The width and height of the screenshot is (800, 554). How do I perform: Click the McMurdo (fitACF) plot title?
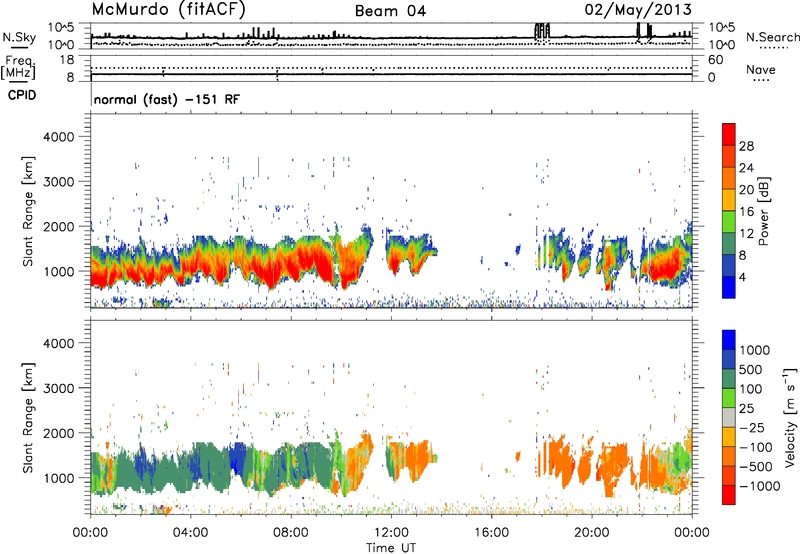click(168, 10)
